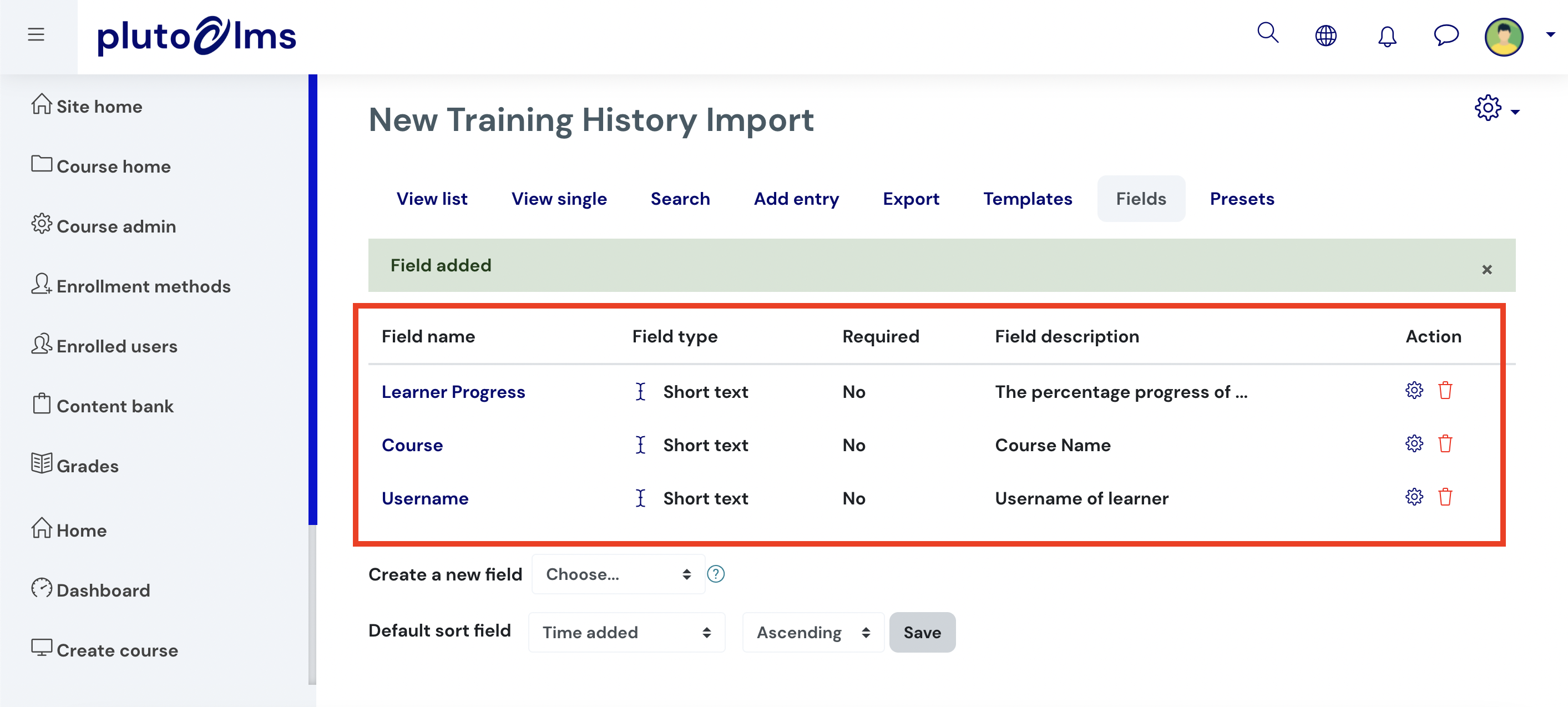The image size is (1568, 707).
Task: Click the Required column header
Action: point(881,336)
